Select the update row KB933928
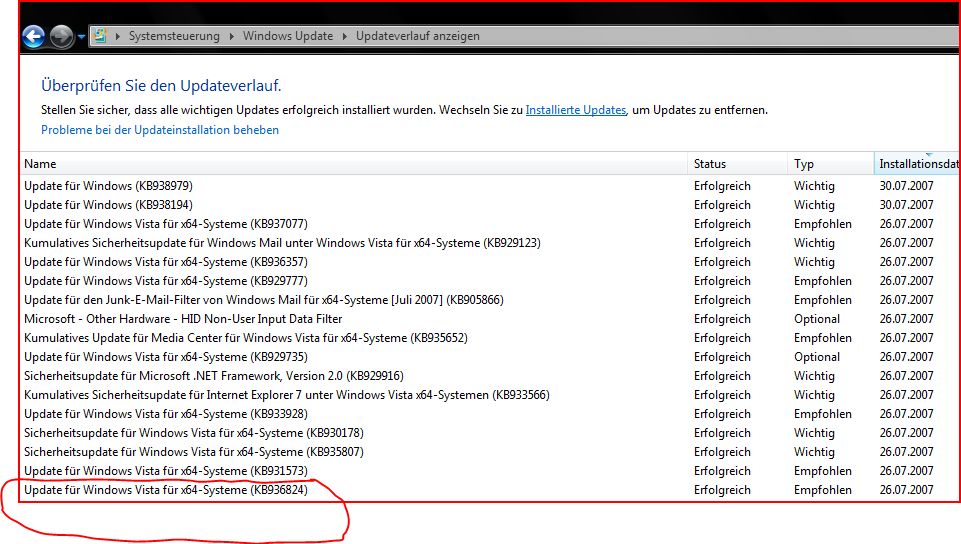Screen dimensions: 961x544 tap(489, 414)
